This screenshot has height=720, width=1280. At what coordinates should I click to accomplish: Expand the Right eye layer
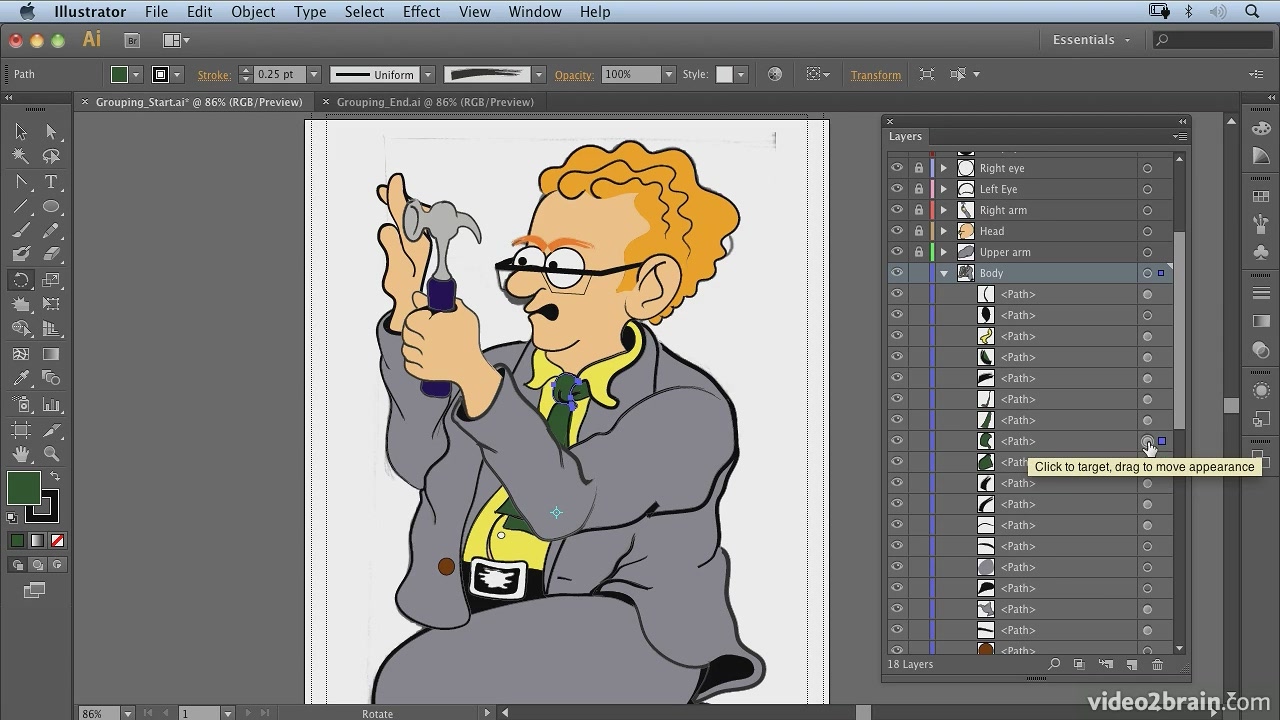[943, 168]
